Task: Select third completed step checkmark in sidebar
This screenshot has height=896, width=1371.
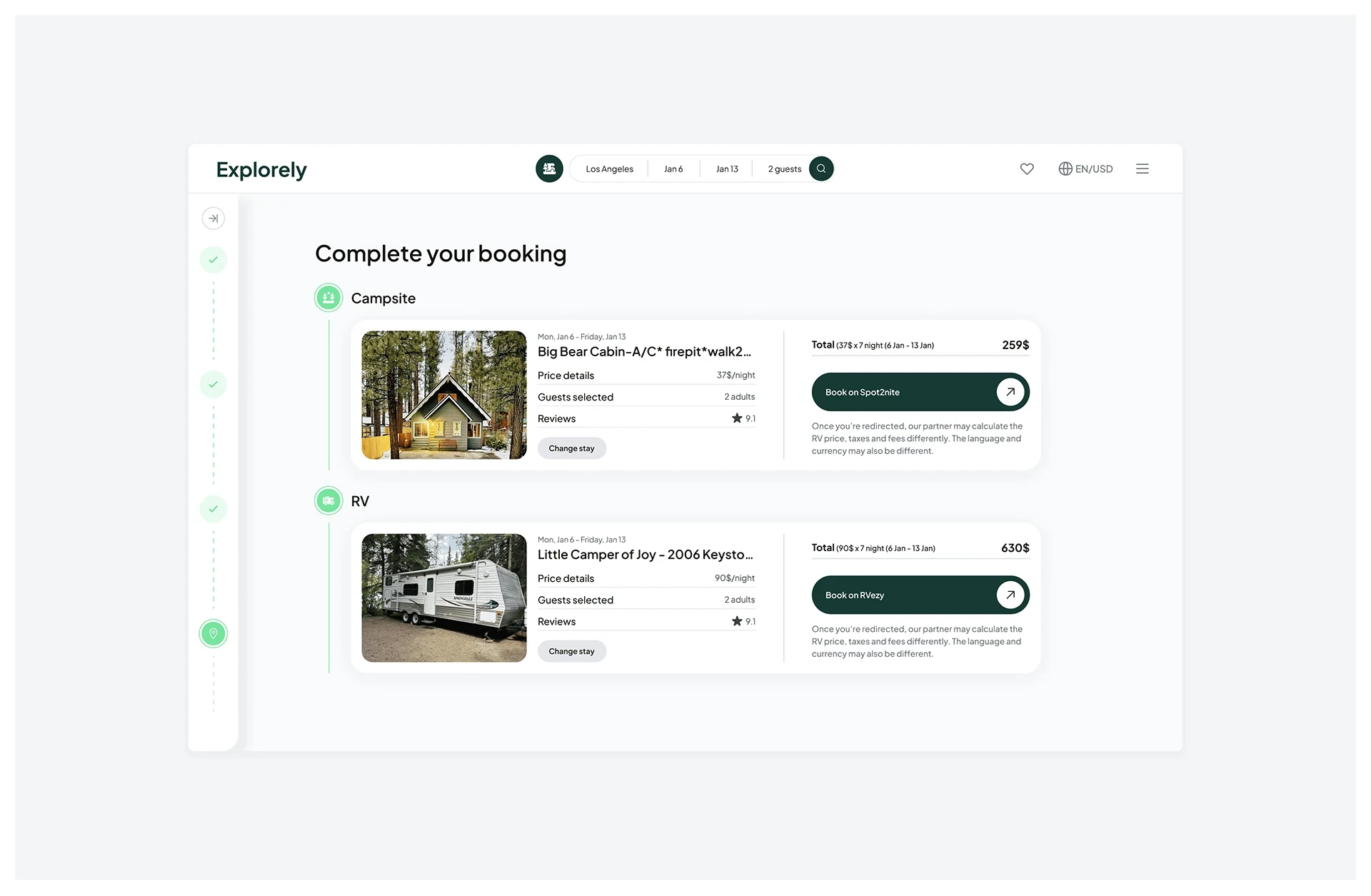Action: (214, 509)
